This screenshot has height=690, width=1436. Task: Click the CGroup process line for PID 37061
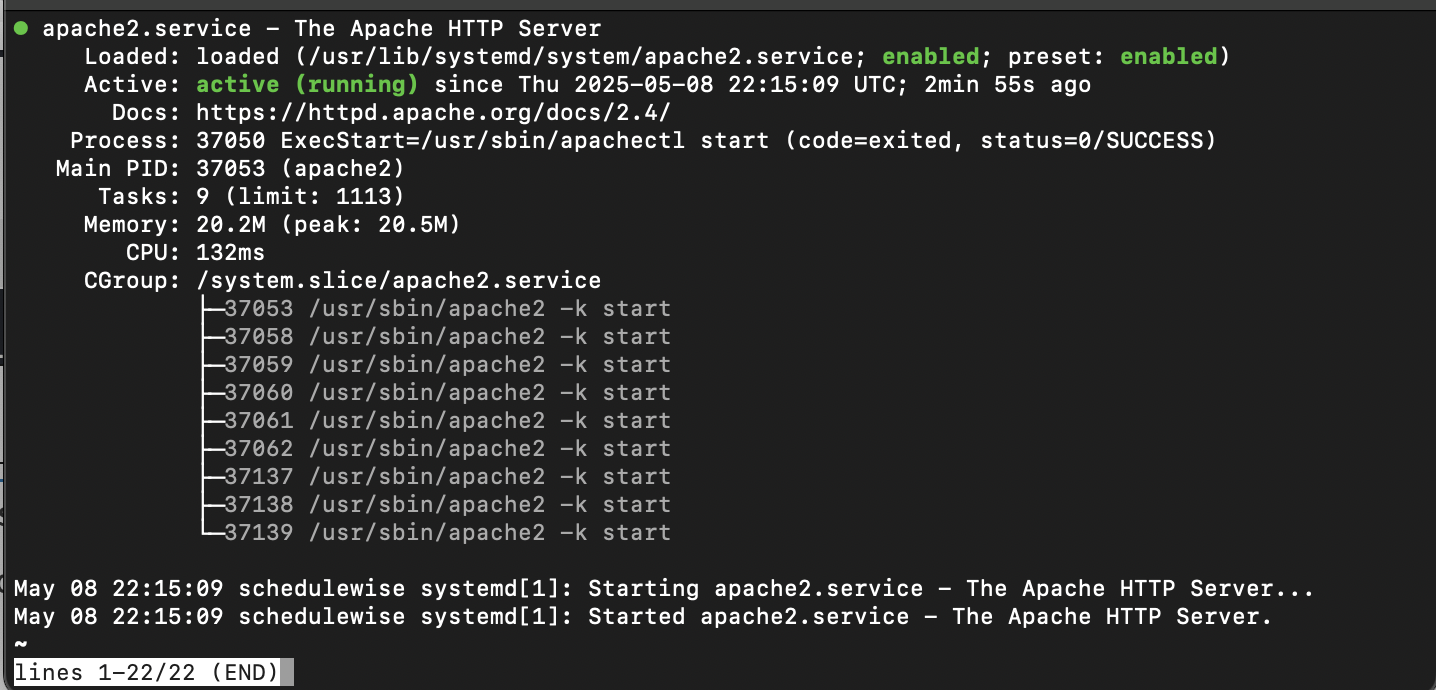pyautogui.click(x=447, y=421)
